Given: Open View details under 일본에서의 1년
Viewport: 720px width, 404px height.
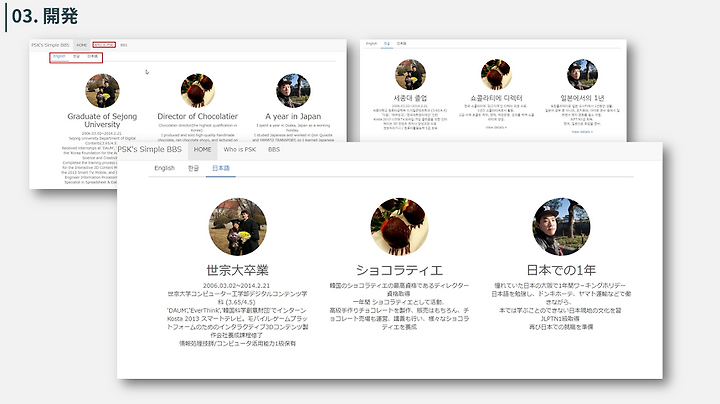Looking at the screenshot, I should [x=582, y=132].
